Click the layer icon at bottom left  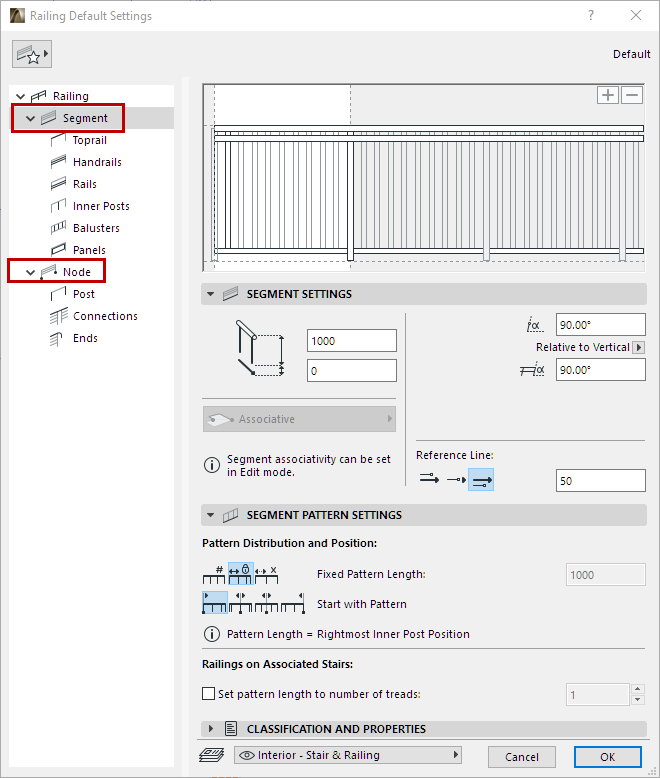click(212, 755)
